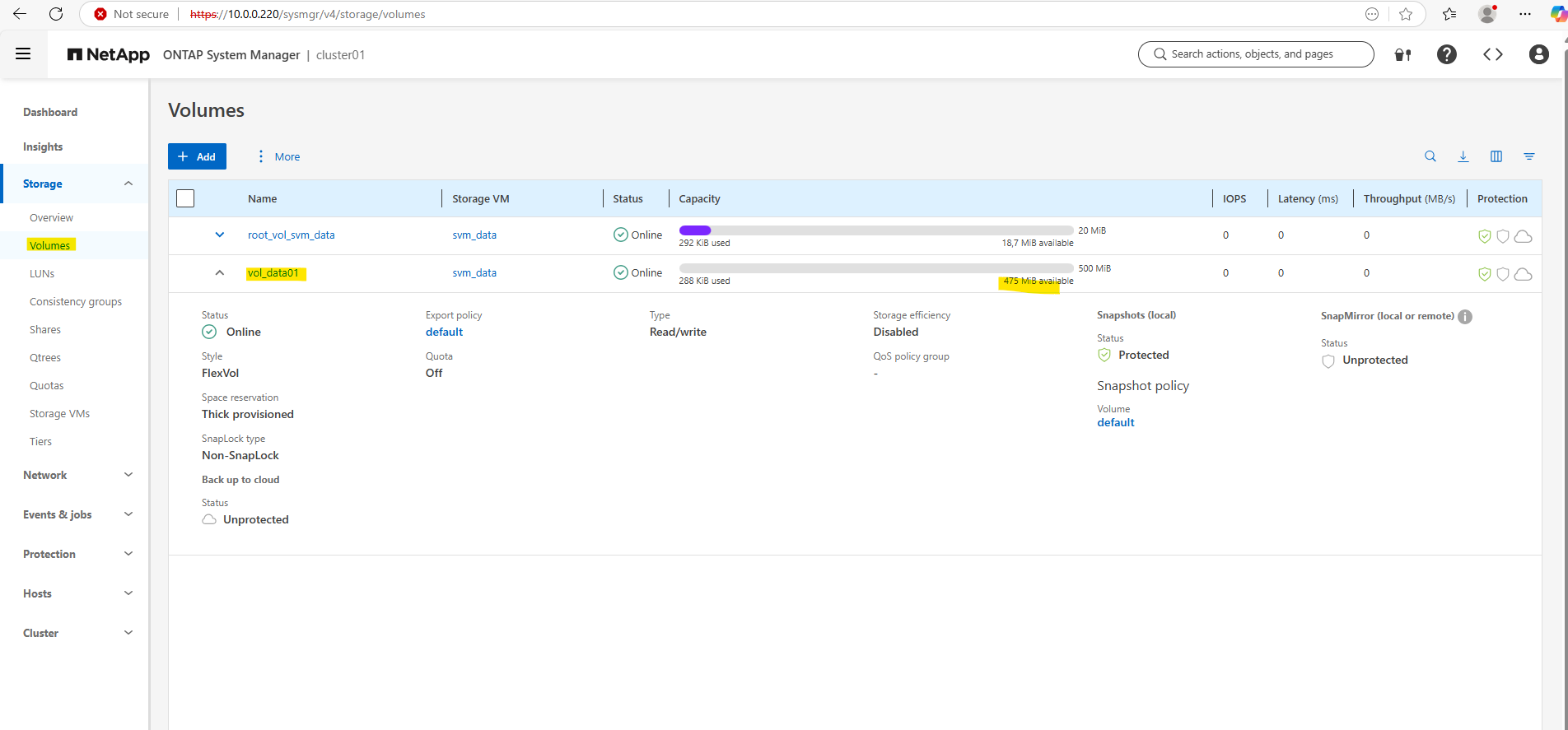Open Consistency groups in sidebar
Screen dimensions: 1568x730
click(76, 301)
